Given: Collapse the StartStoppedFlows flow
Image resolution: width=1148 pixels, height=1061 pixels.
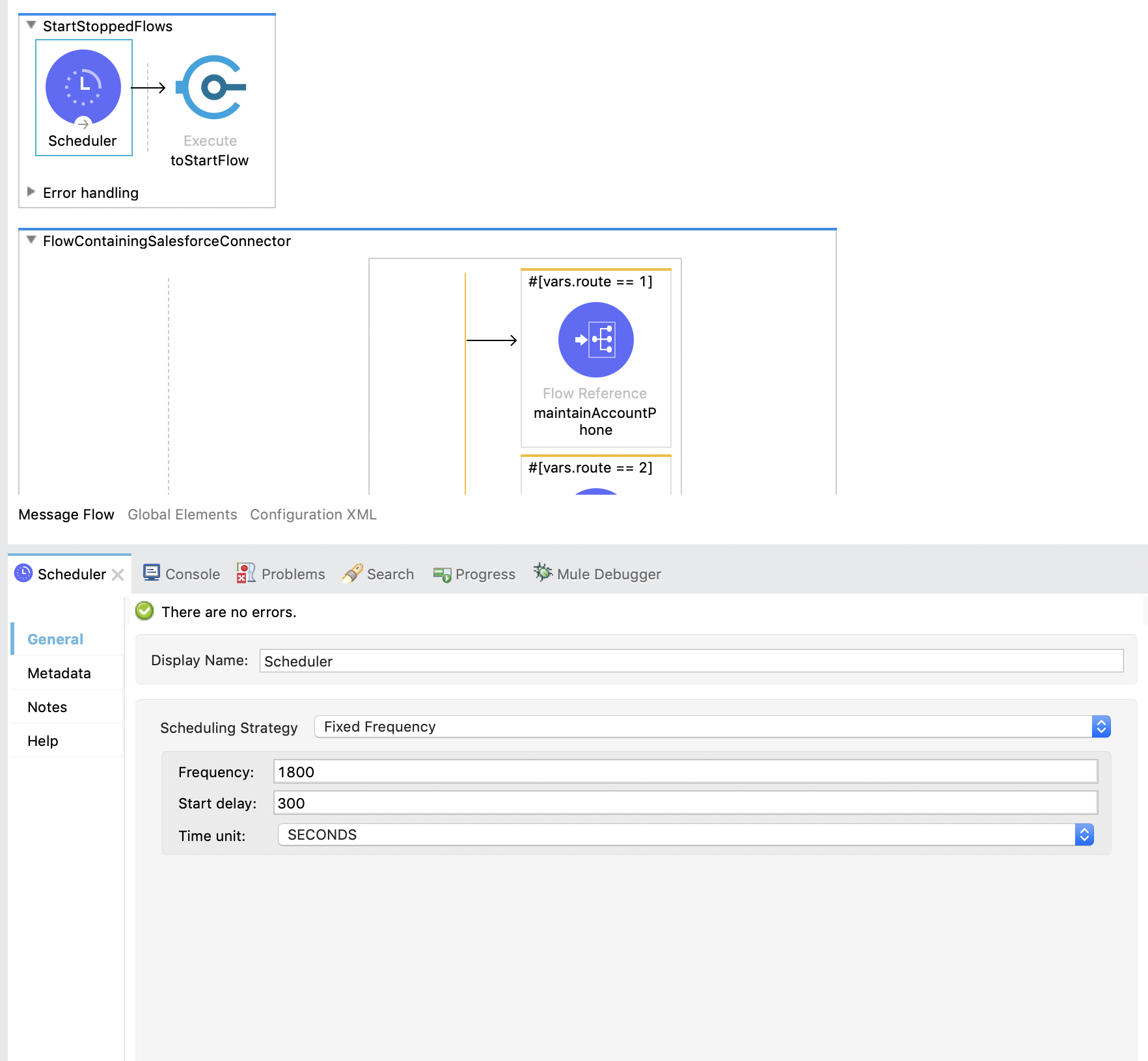Looking at the screenshot, I should coord(31,25).
